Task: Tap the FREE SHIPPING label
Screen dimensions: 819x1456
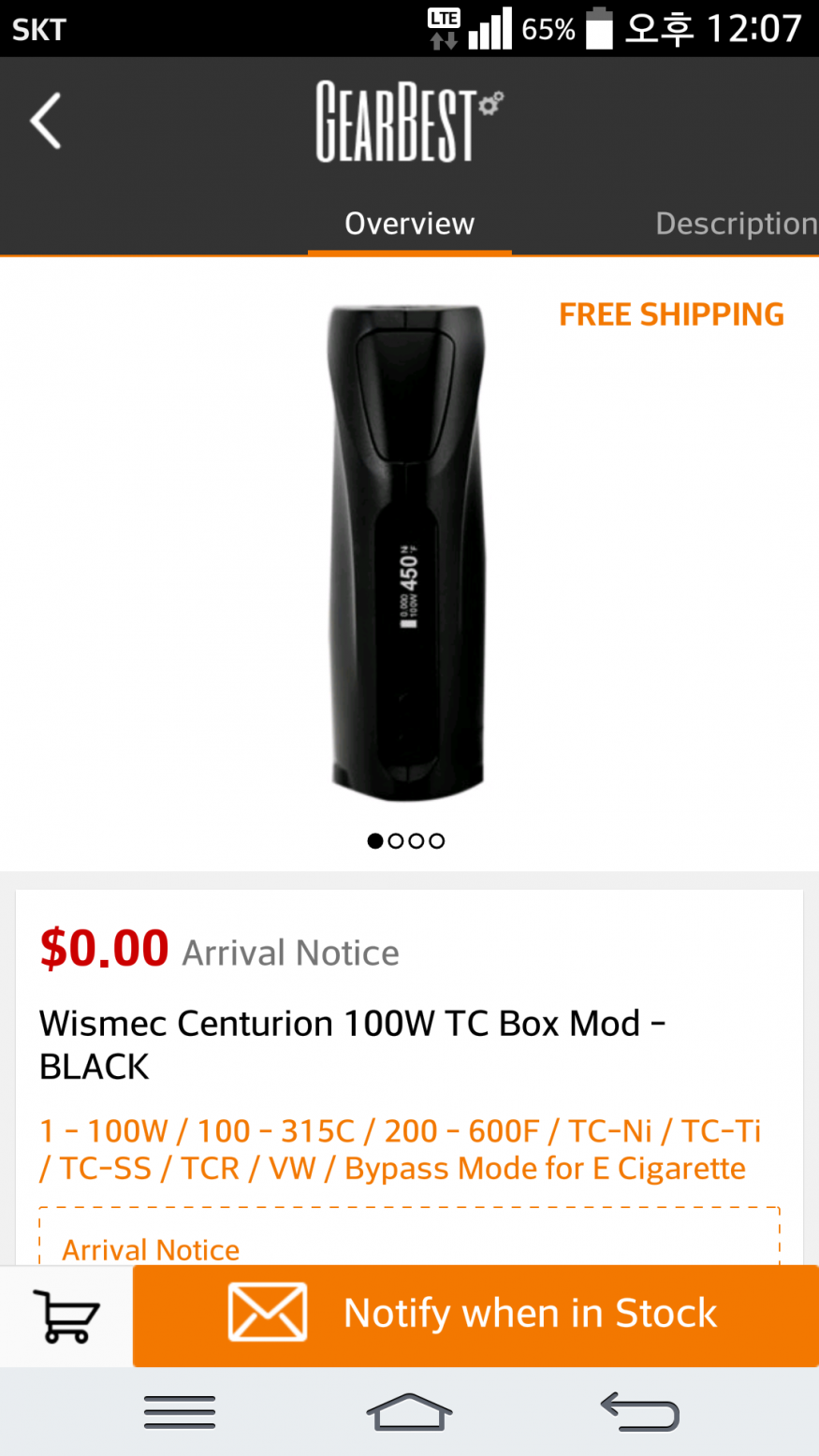Action: [671, 314]
